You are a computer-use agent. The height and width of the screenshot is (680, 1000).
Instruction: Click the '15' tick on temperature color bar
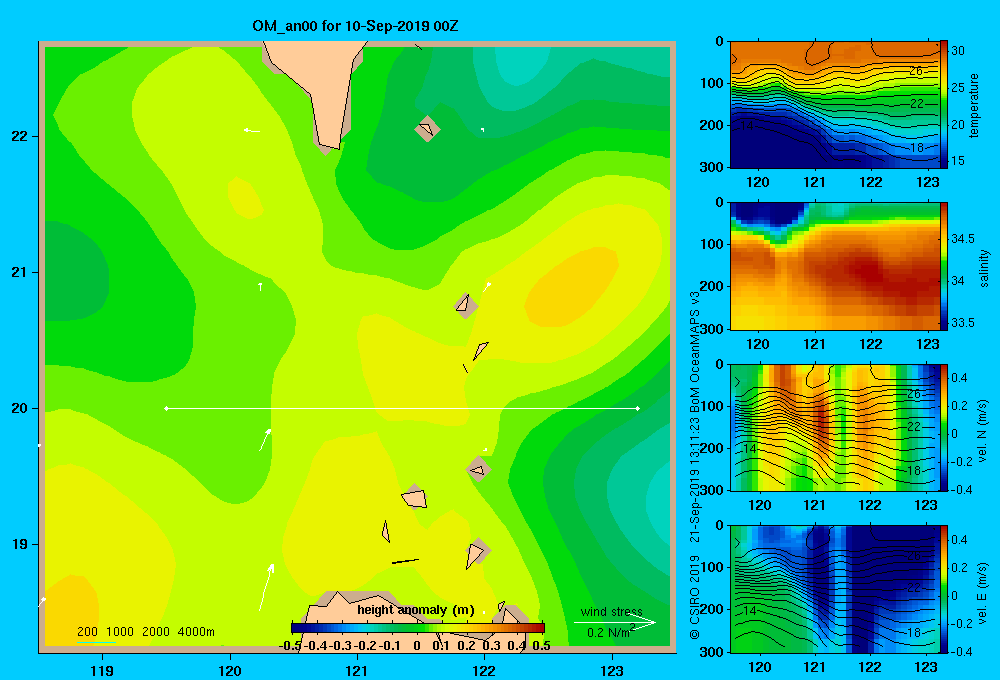tap(958, 161)
